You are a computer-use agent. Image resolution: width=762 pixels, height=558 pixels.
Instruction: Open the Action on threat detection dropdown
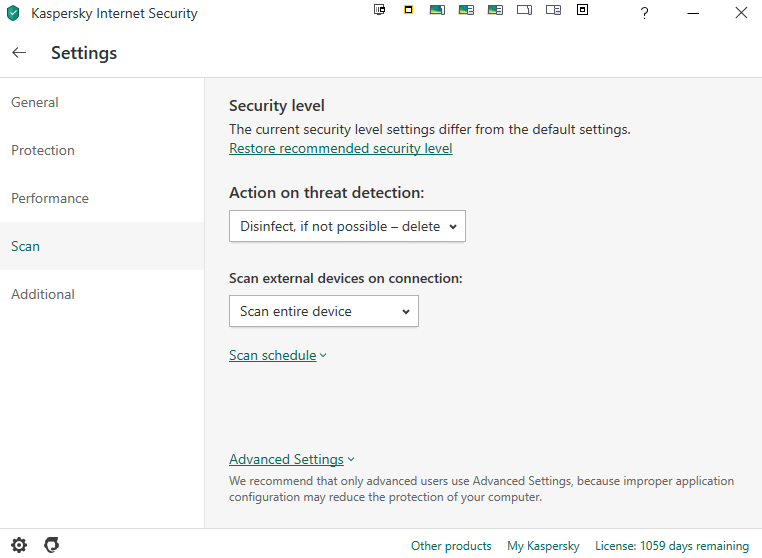click(x=347, y=226)
